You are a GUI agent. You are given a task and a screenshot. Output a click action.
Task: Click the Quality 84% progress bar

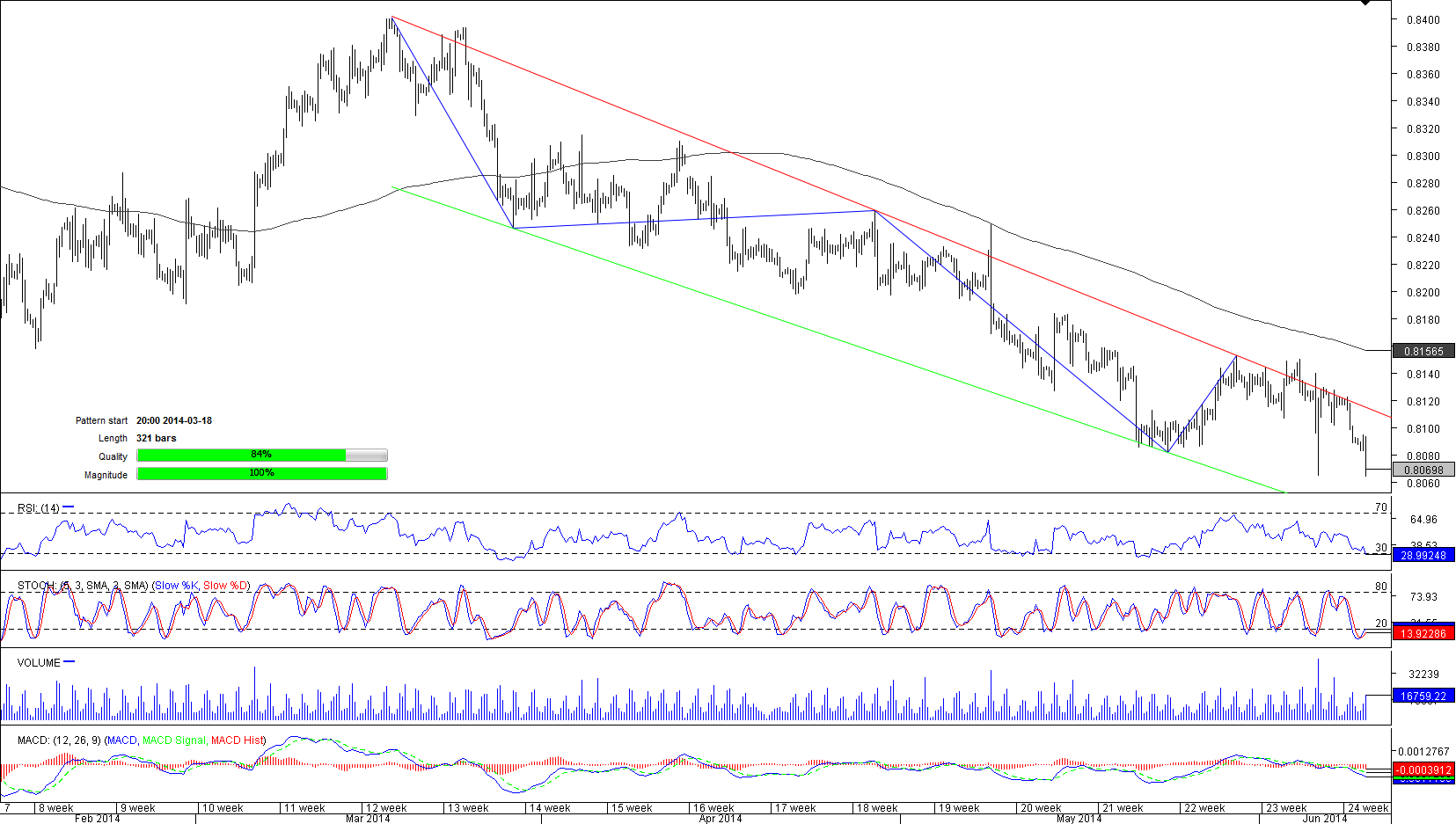click(262, 455)
